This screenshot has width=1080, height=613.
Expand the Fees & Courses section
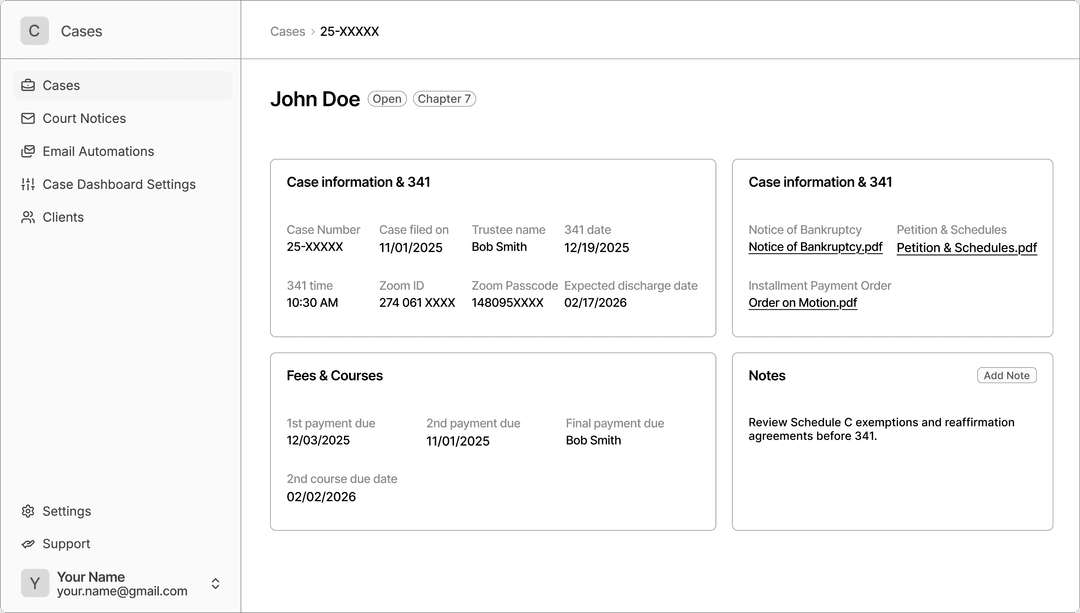pos(334,375)
